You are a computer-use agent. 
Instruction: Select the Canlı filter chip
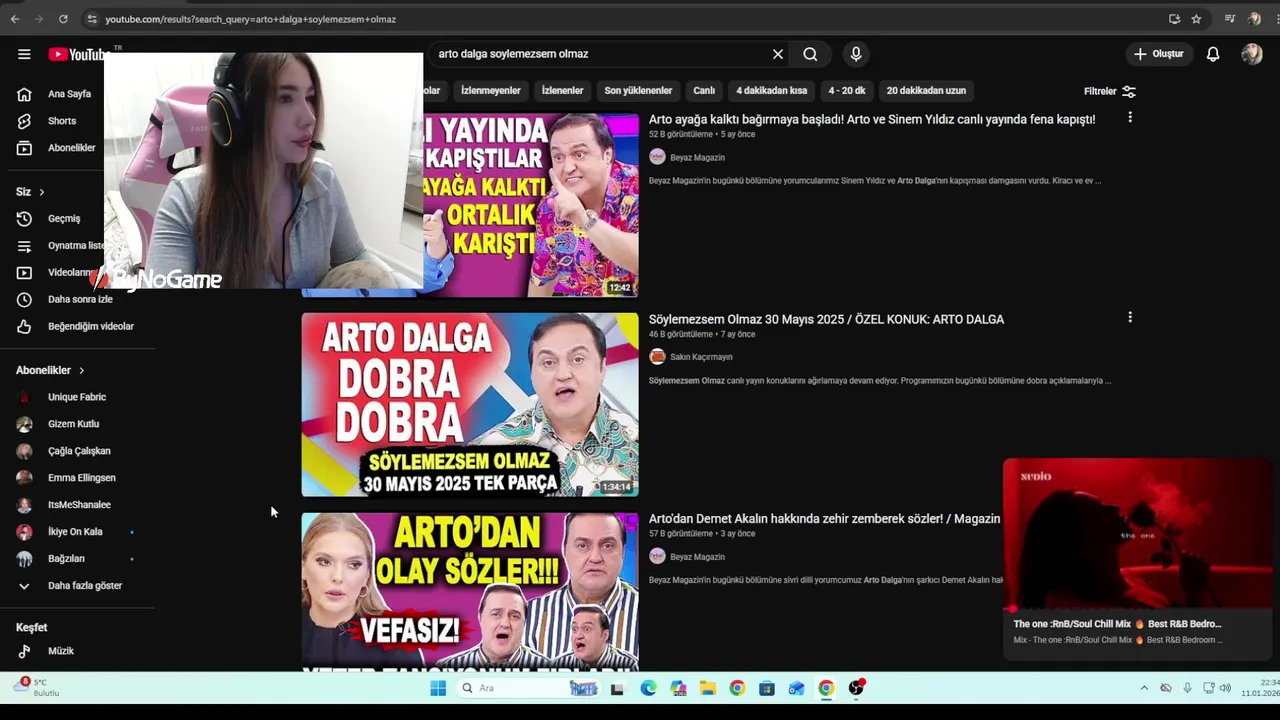[704, 90]
